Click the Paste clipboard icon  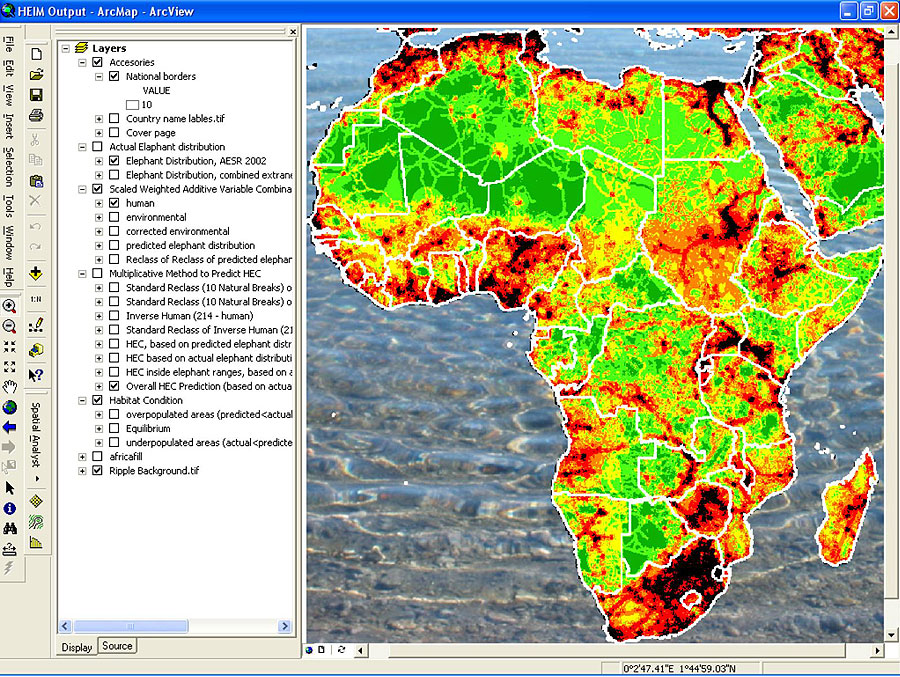tap(36, 181)
